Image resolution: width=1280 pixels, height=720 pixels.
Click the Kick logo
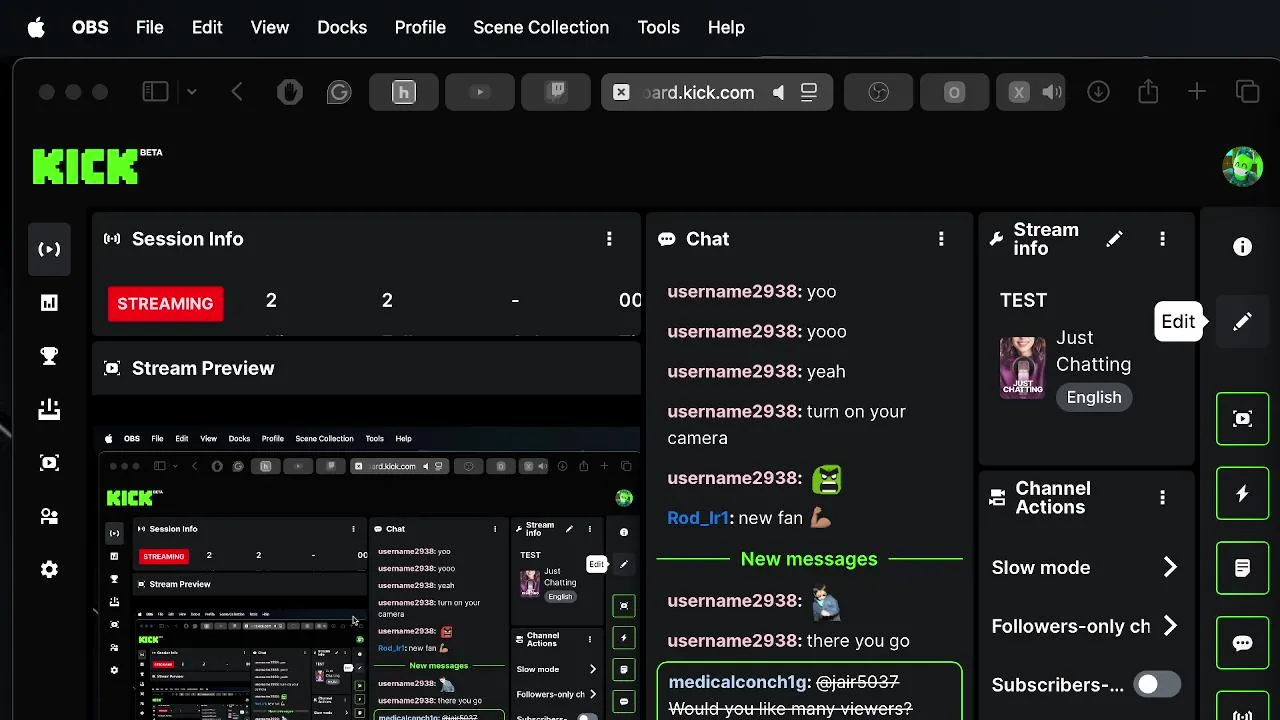pyautogui.click(x=97, y=166)
